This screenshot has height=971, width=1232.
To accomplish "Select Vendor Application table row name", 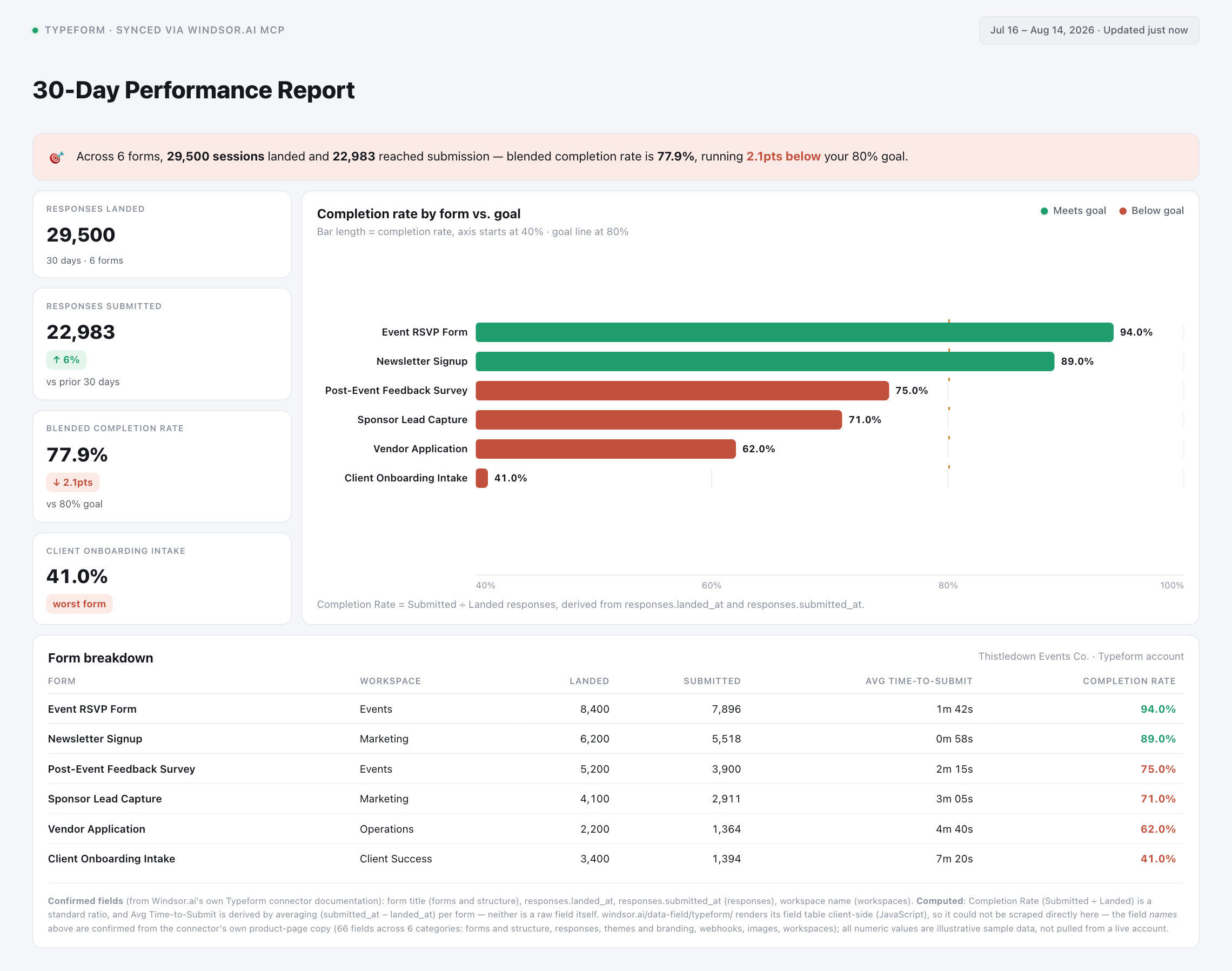I will [97, 829].
